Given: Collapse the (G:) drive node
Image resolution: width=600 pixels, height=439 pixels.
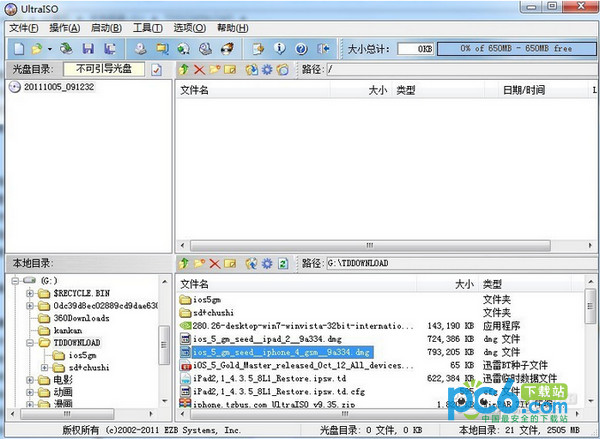Looking at the screenshot, I should pyautogui.click(x=15, y=281).
